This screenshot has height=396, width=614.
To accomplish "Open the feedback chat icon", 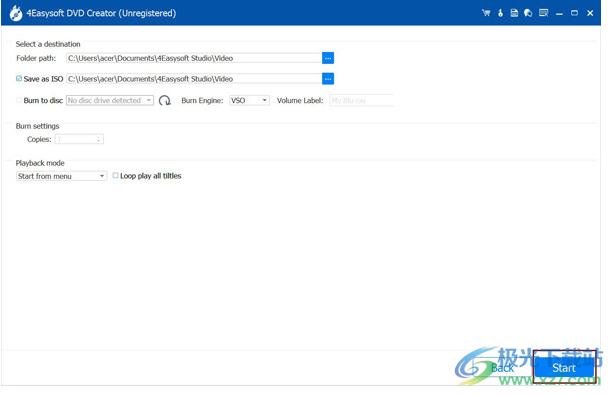I will coord(528,13).
